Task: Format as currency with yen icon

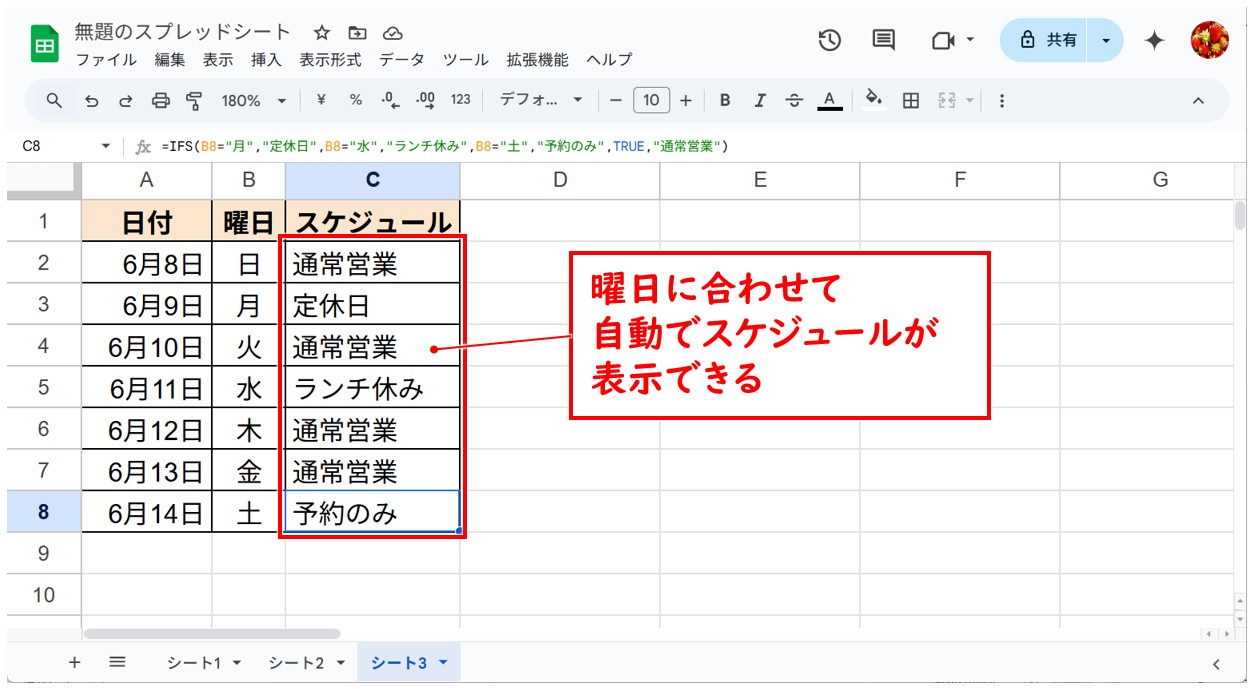Action: point(321,100)
